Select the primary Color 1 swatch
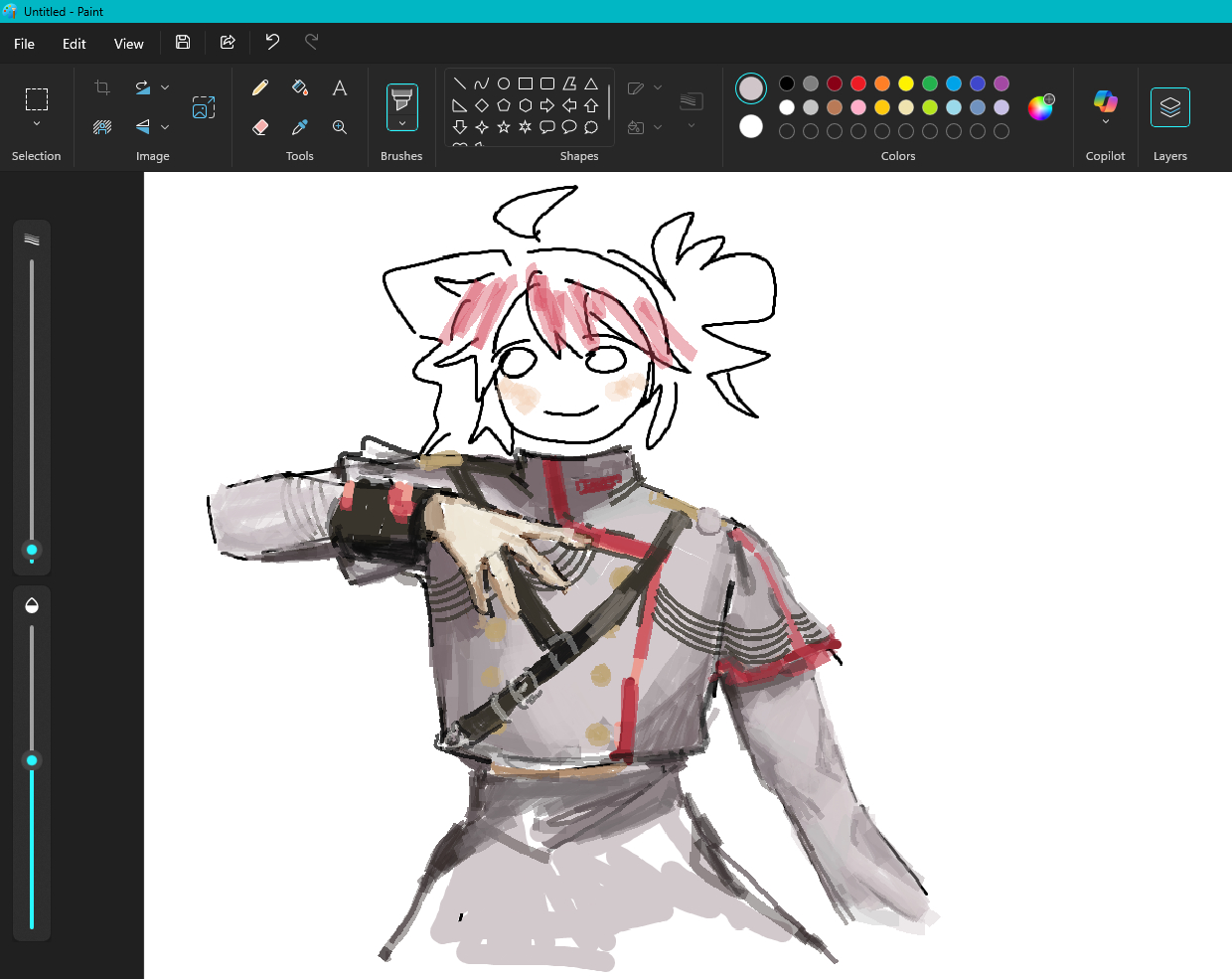Viewport: 1232px width, 979px height. [751, 88]
